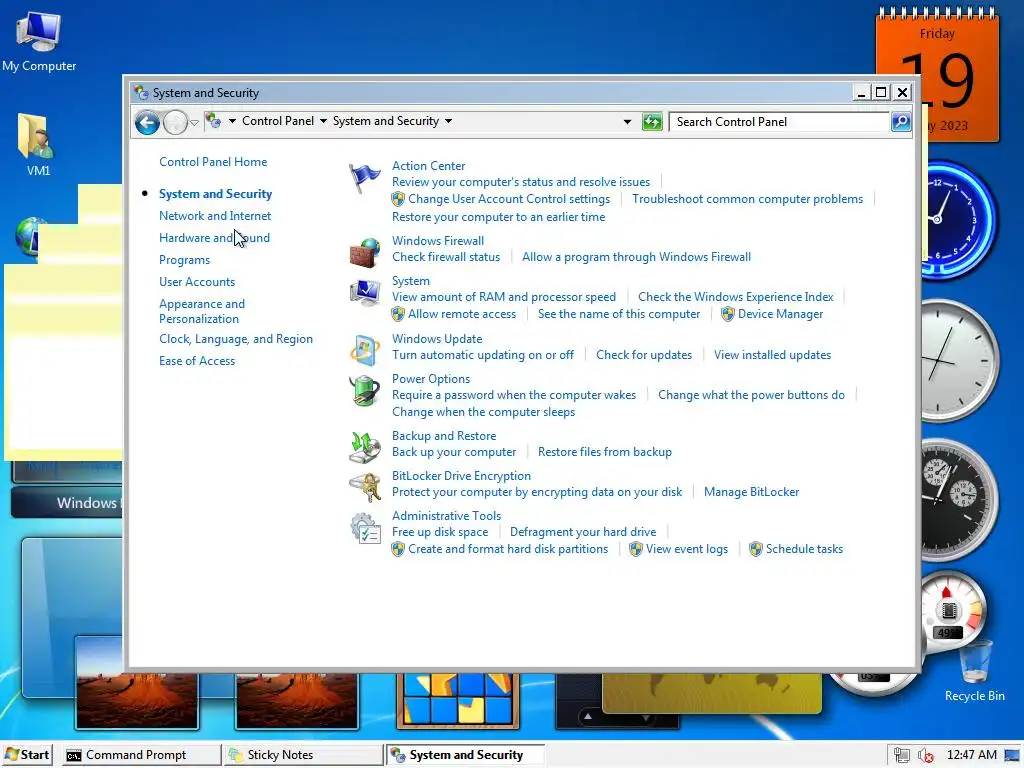The height and width of the screenshot is (768, 1024).
Task: Click the Control Panel breadcrumb
Action: (x=278, y=121)
